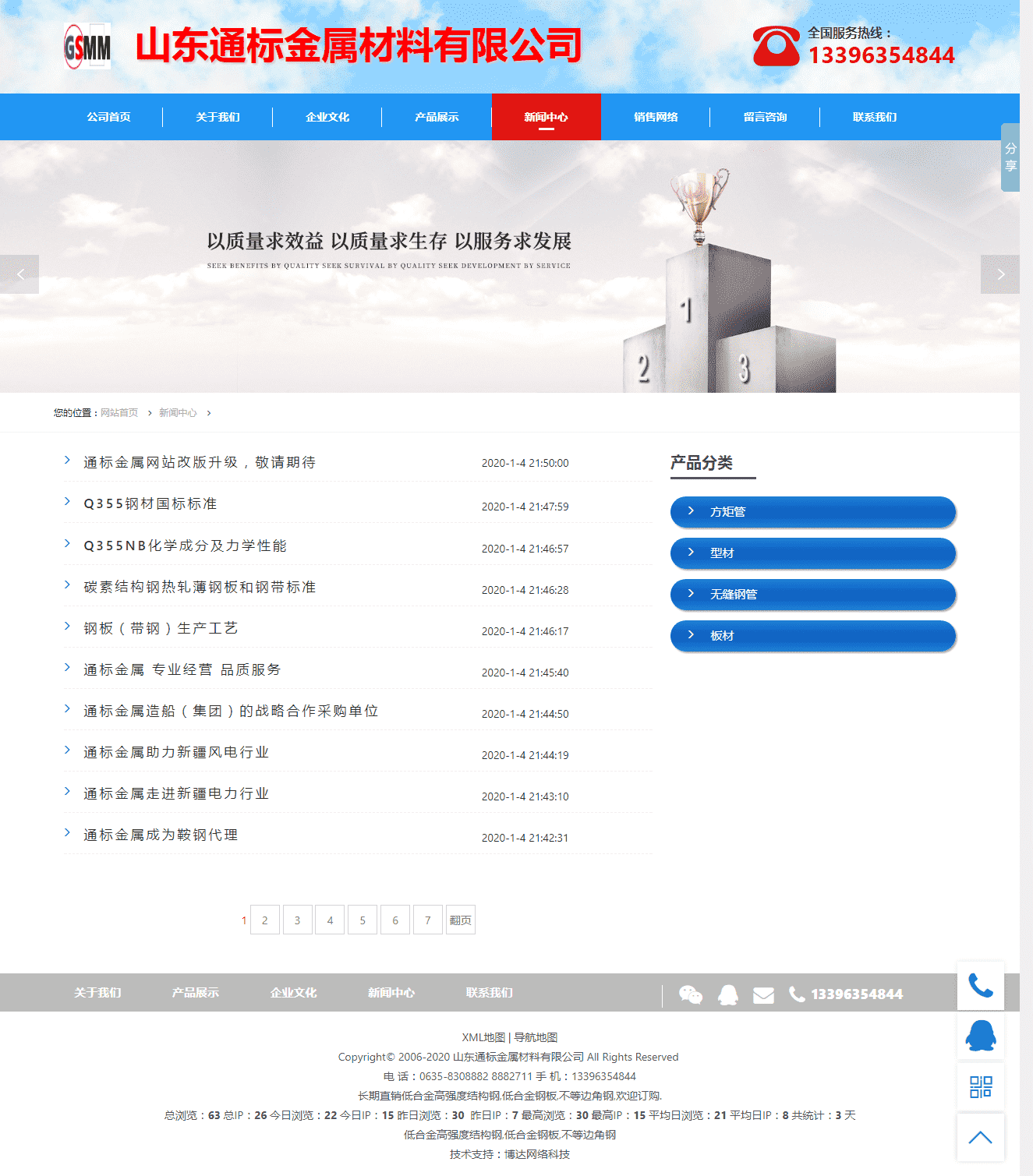
Task: Click the QQ bell icon in footer bar
Action: pos(727,994)
